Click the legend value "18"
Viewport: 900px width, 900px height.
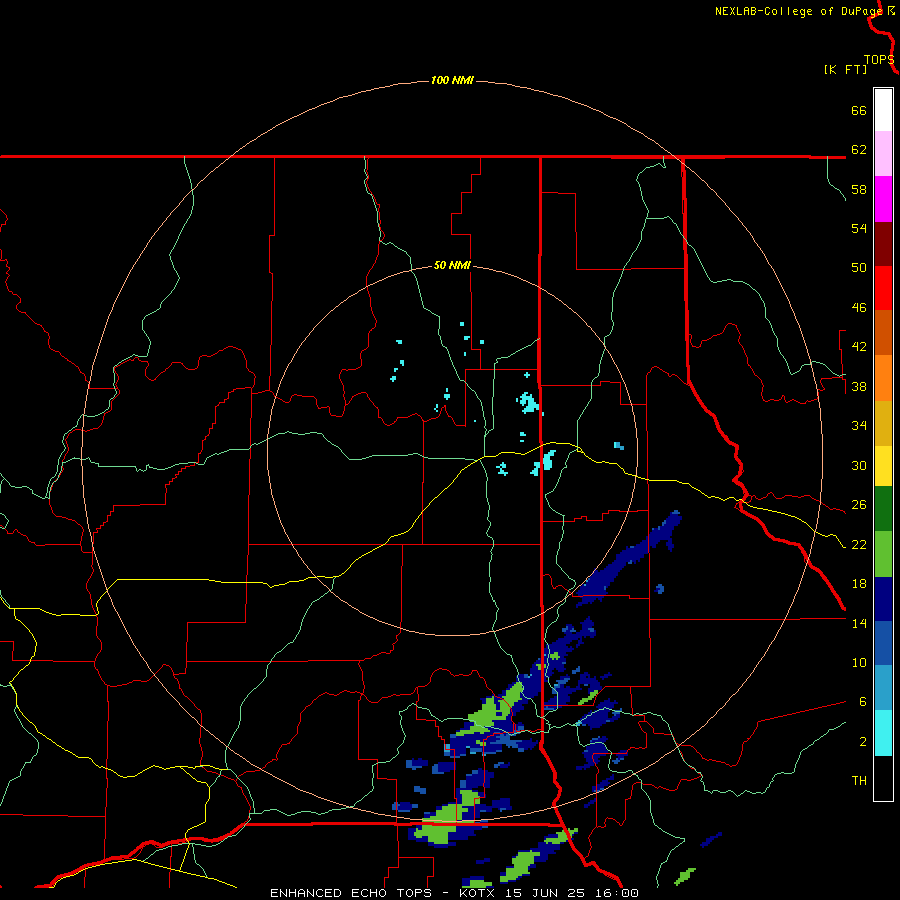point(859,584)
